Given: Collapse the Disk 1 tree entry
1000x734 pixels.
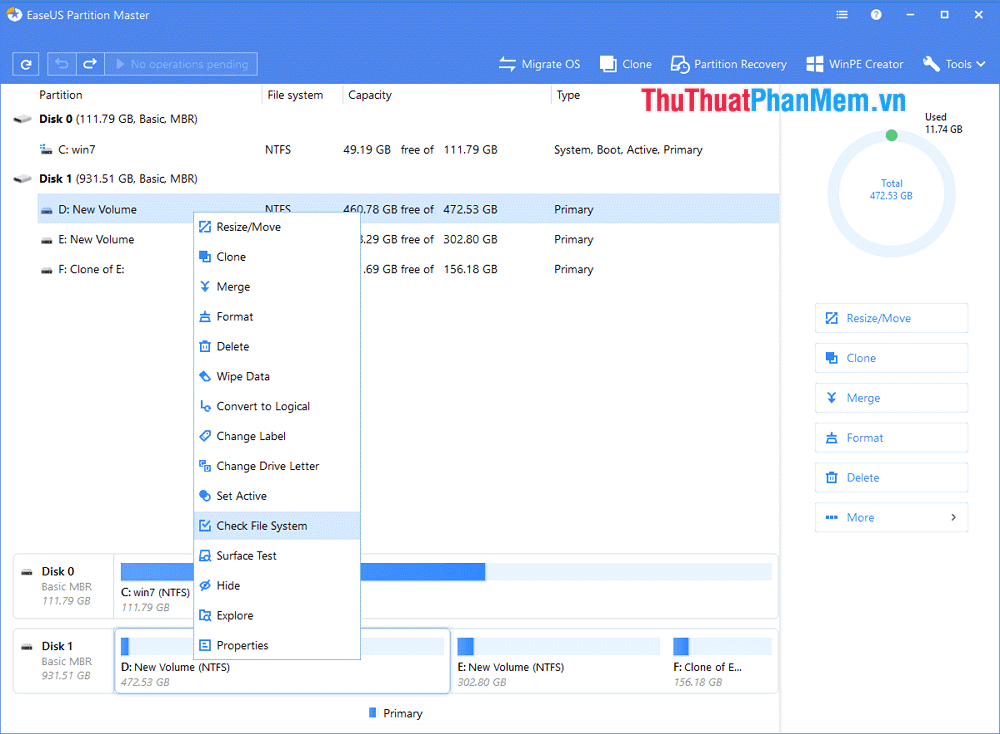Looking at the screenshot, I should [x=21, y=178].
